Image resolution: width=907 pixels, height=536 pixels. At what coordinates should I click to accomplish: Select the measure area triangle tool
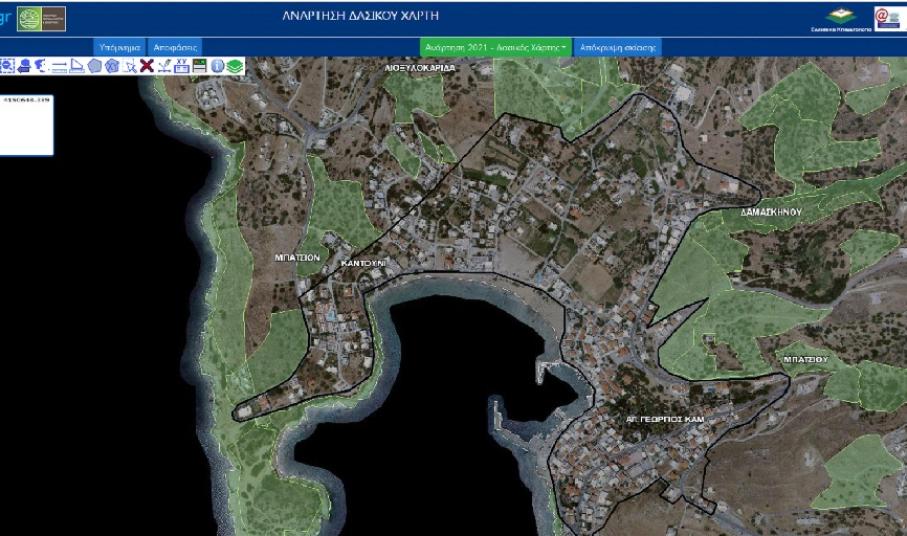[77, 65]
